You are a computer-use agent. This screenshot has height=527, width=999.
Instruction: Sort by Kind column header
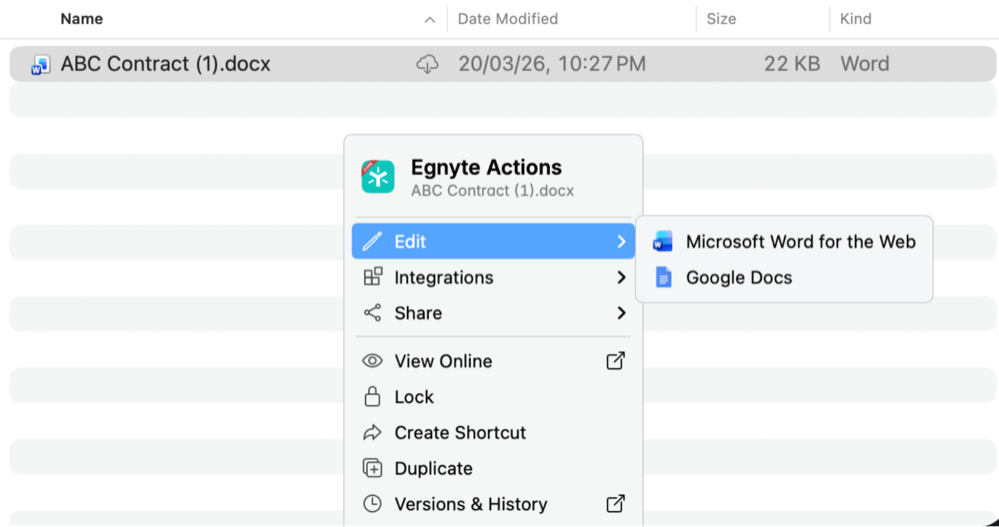coord(856,19)
